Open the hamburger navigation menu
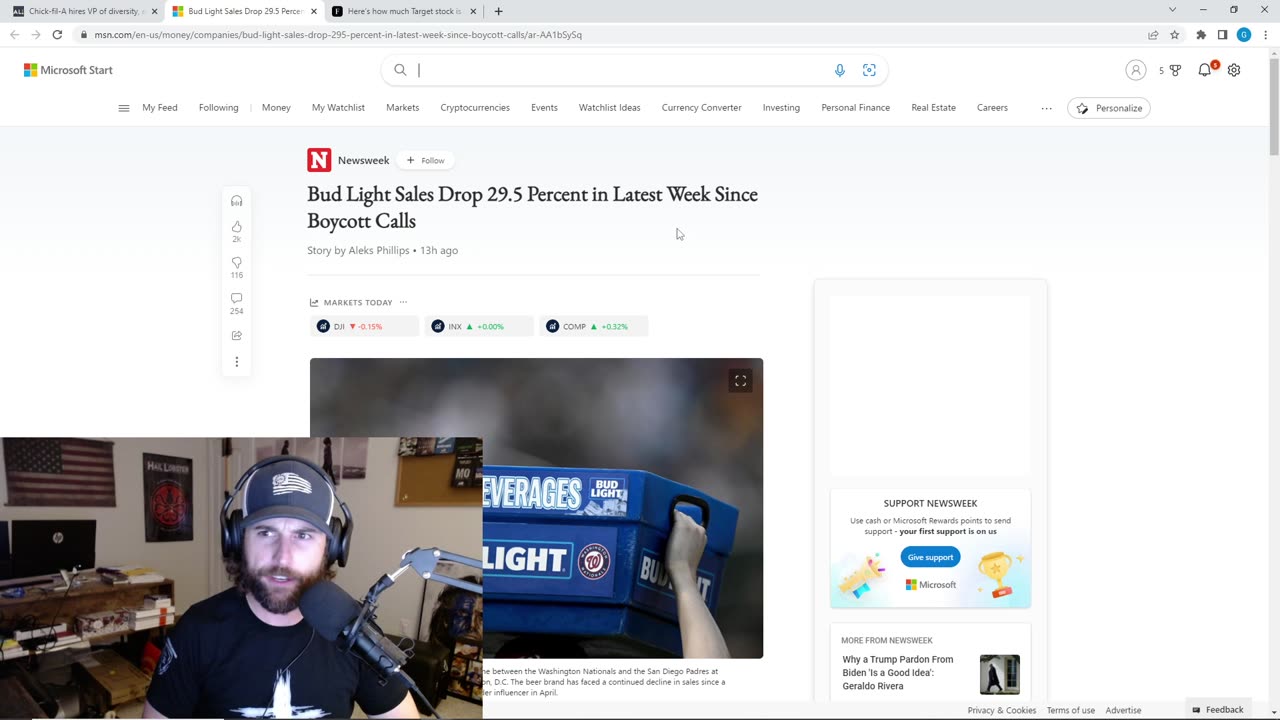 point(124,108)
